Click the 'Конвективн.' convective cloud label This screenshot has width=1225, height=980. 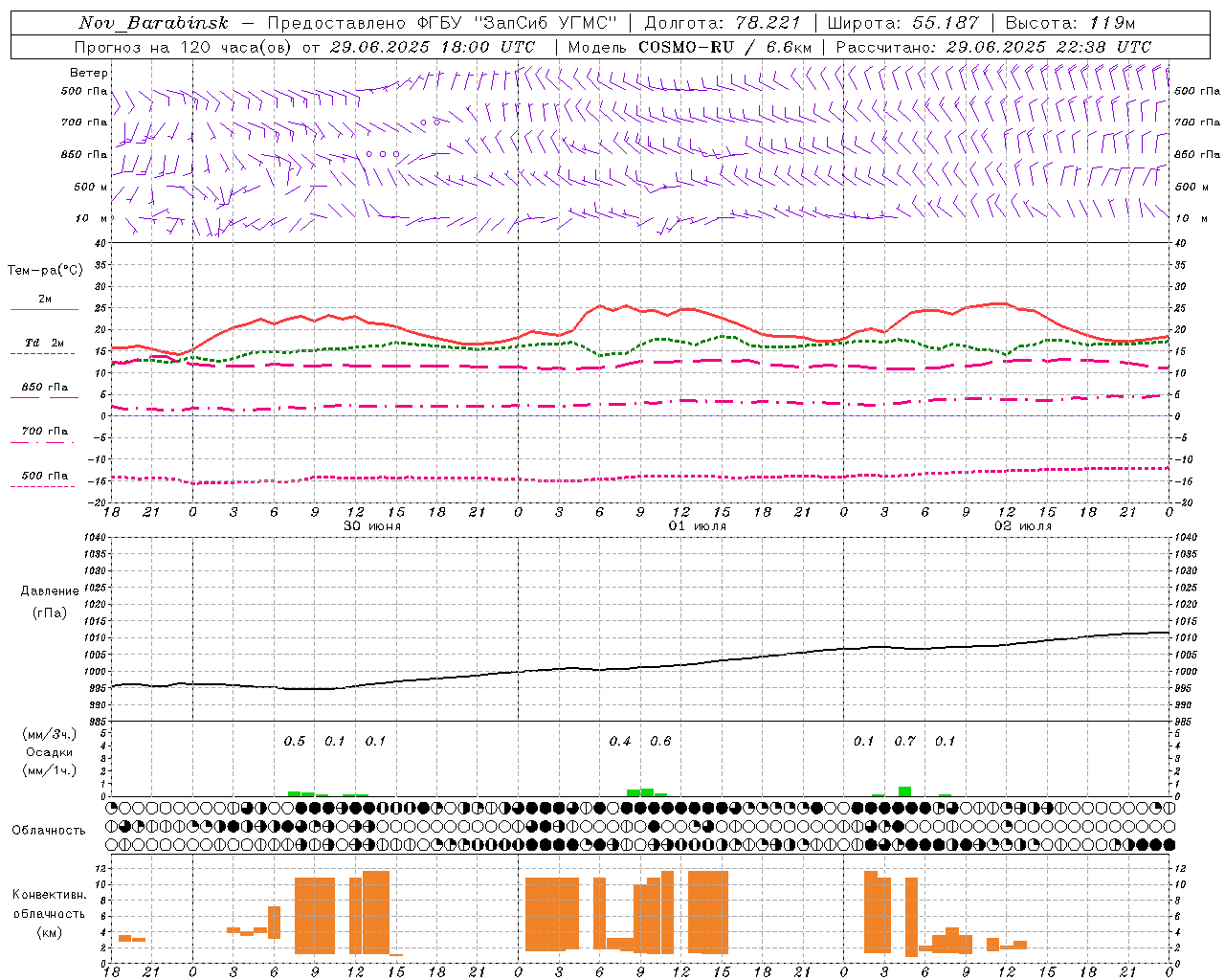click(x=50, y=895)
